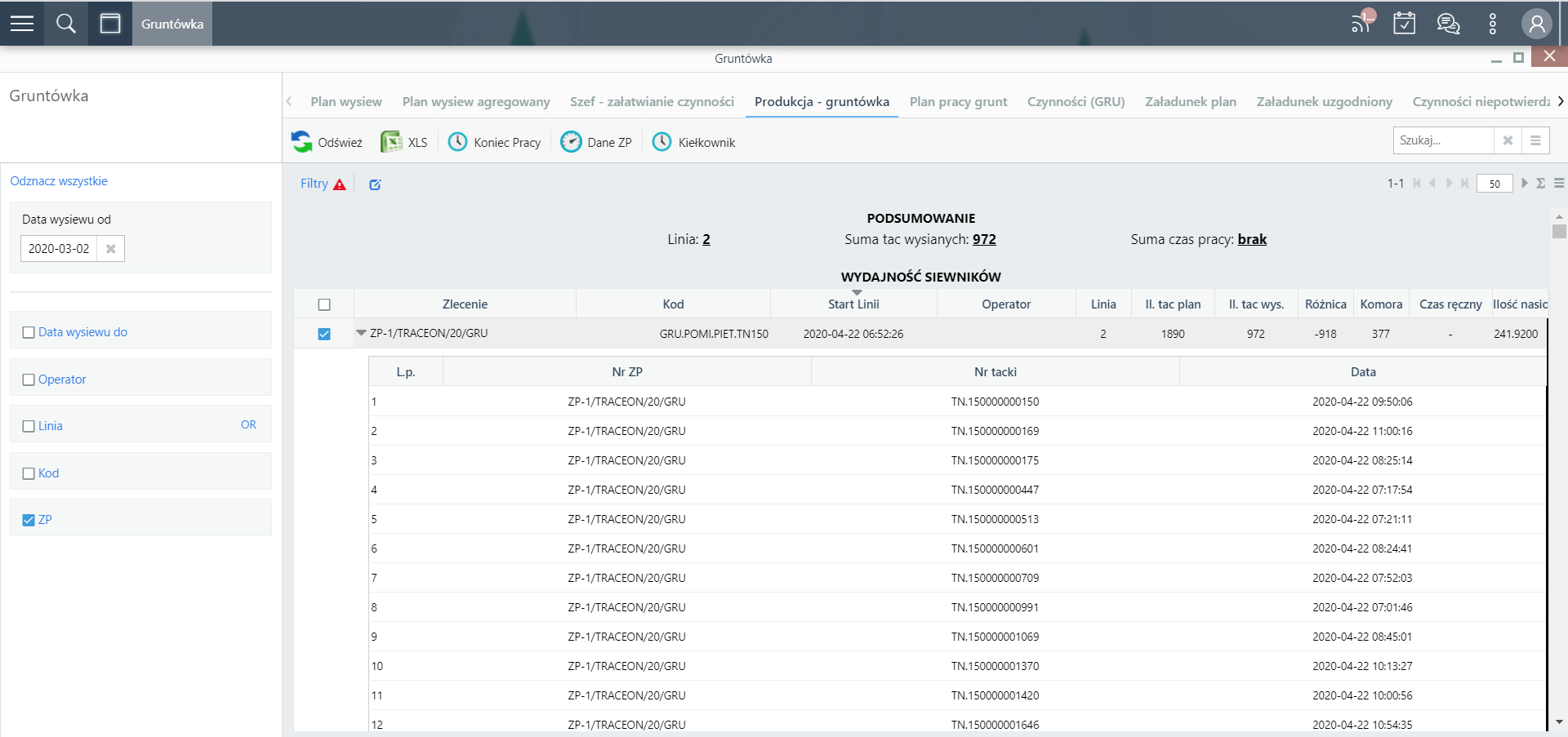The image size is (1568, 737).
Task: Sort by the Różnica column header
Action: pyautogui.click(x=1325, y=304)
